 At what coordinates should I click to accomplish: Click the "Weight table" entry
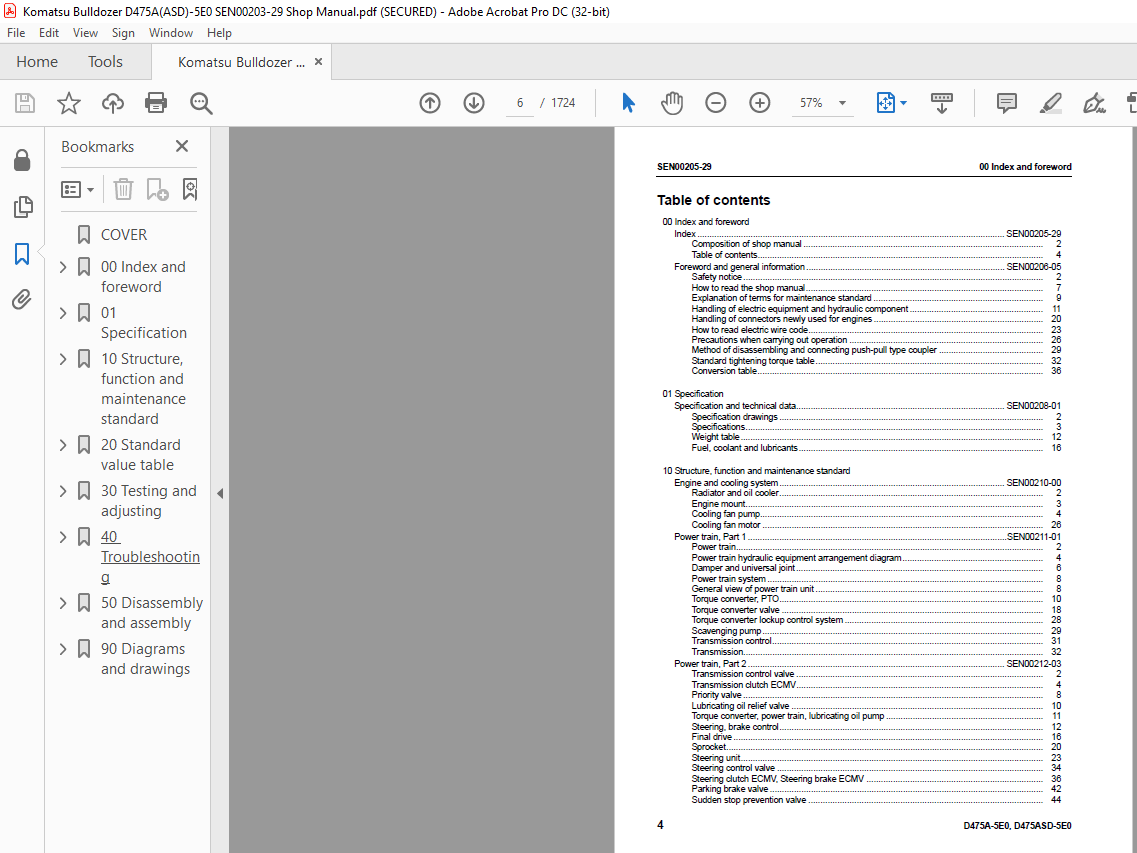coord(715,437)
